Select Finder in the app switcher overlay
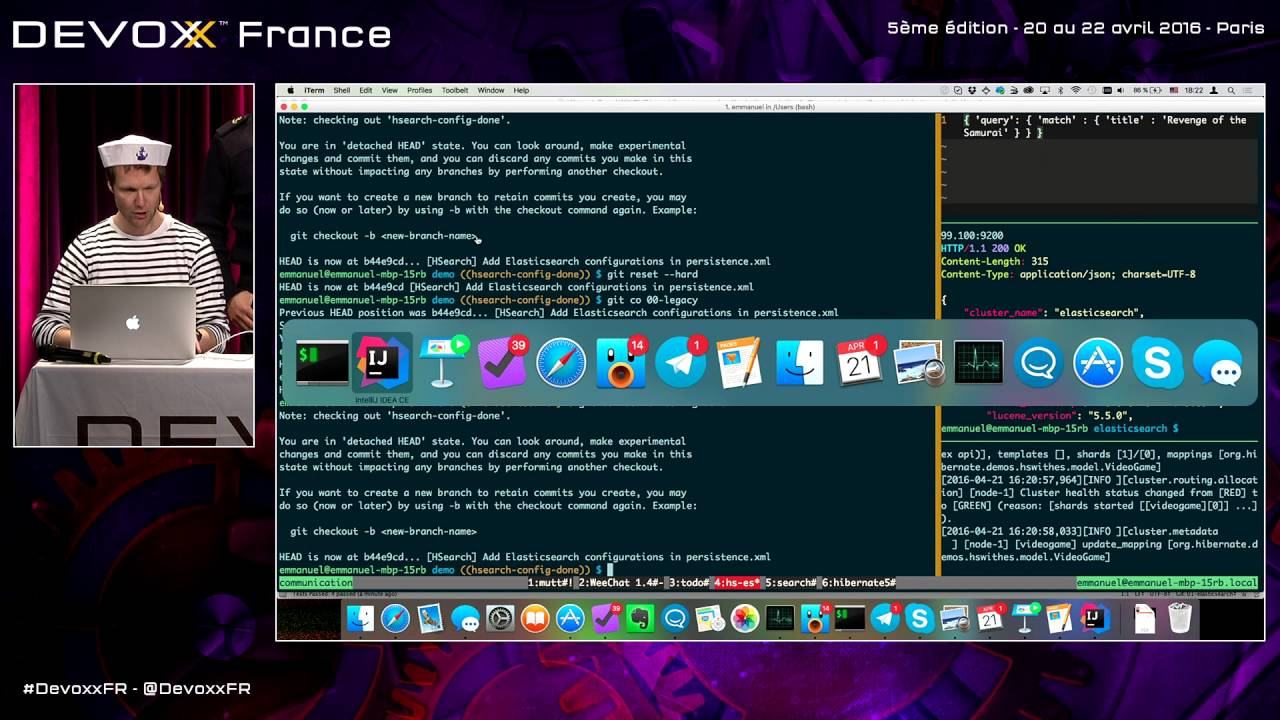 point(800,363)
